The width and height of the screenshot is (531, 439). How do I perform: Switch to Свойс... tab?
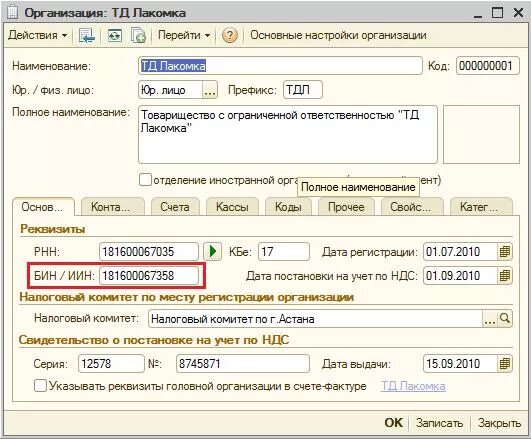[412, 207]
